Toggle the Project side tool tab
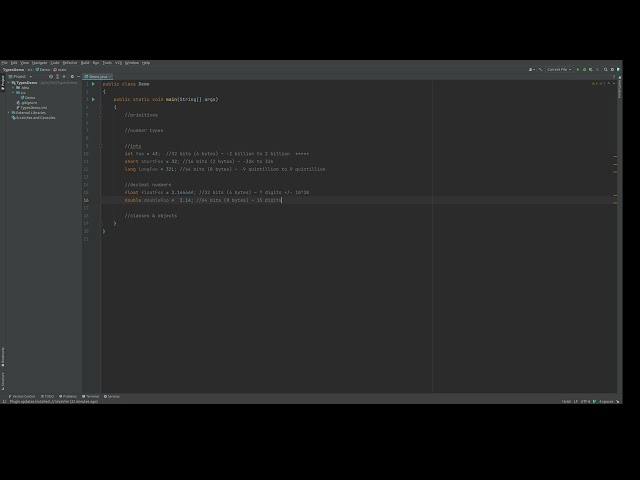 click(x=2, y=83)
